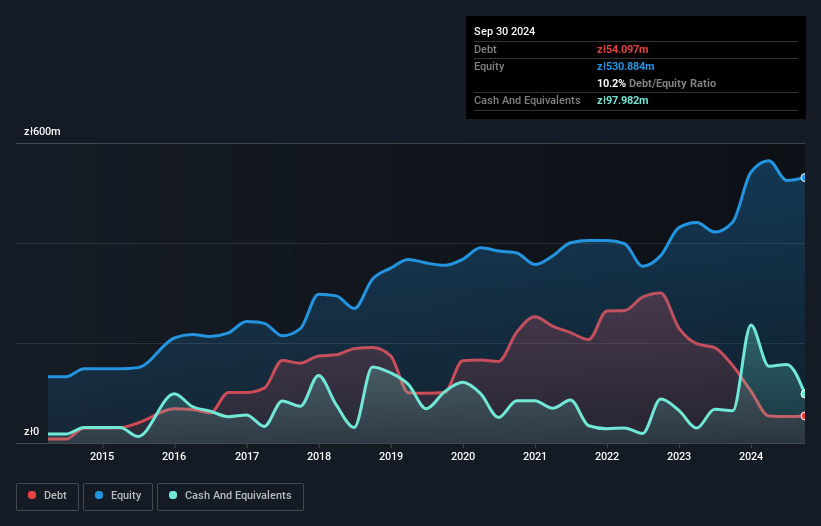This screenshot has width=821, height=526.
Task: Toggle Cash And Equivalents legend button
Action: (230, 496)
